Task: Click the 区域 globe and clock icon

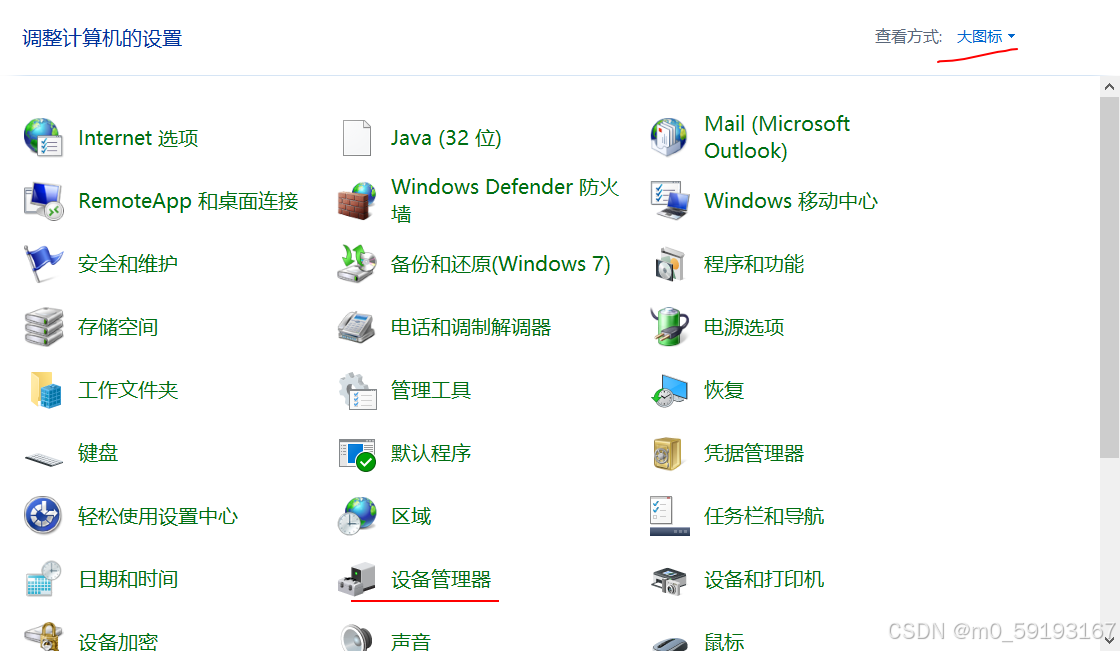Action: (356, 516)
